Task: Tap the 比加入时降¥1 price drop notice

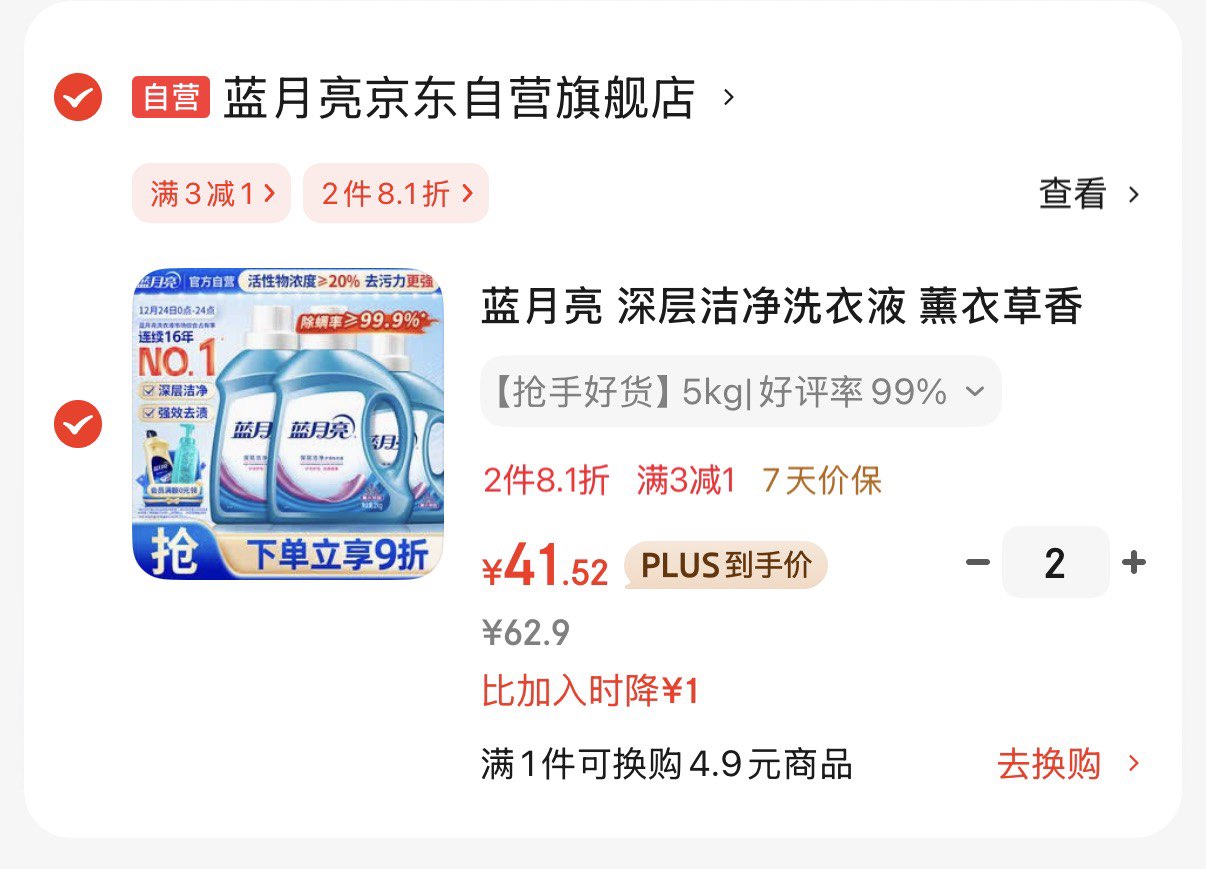Action: pyautogui.click(x=590, y=691)
